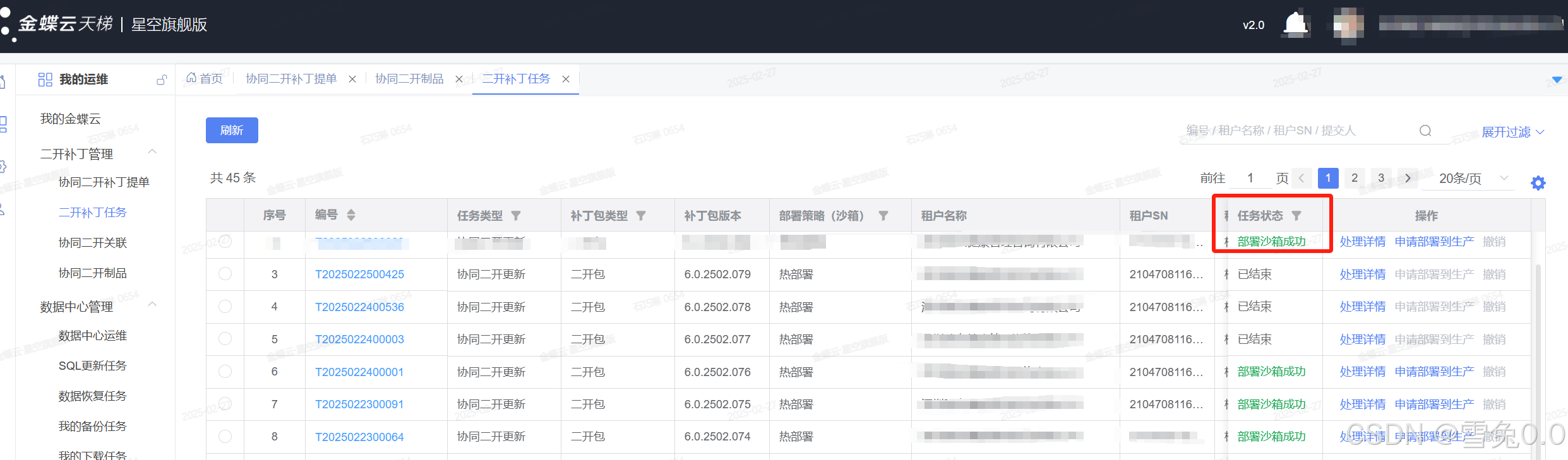Image resolution: width=1568 pixels, height=460 pixels.
Task: Open task T2025022500425 link
Action: click(359, 274)
